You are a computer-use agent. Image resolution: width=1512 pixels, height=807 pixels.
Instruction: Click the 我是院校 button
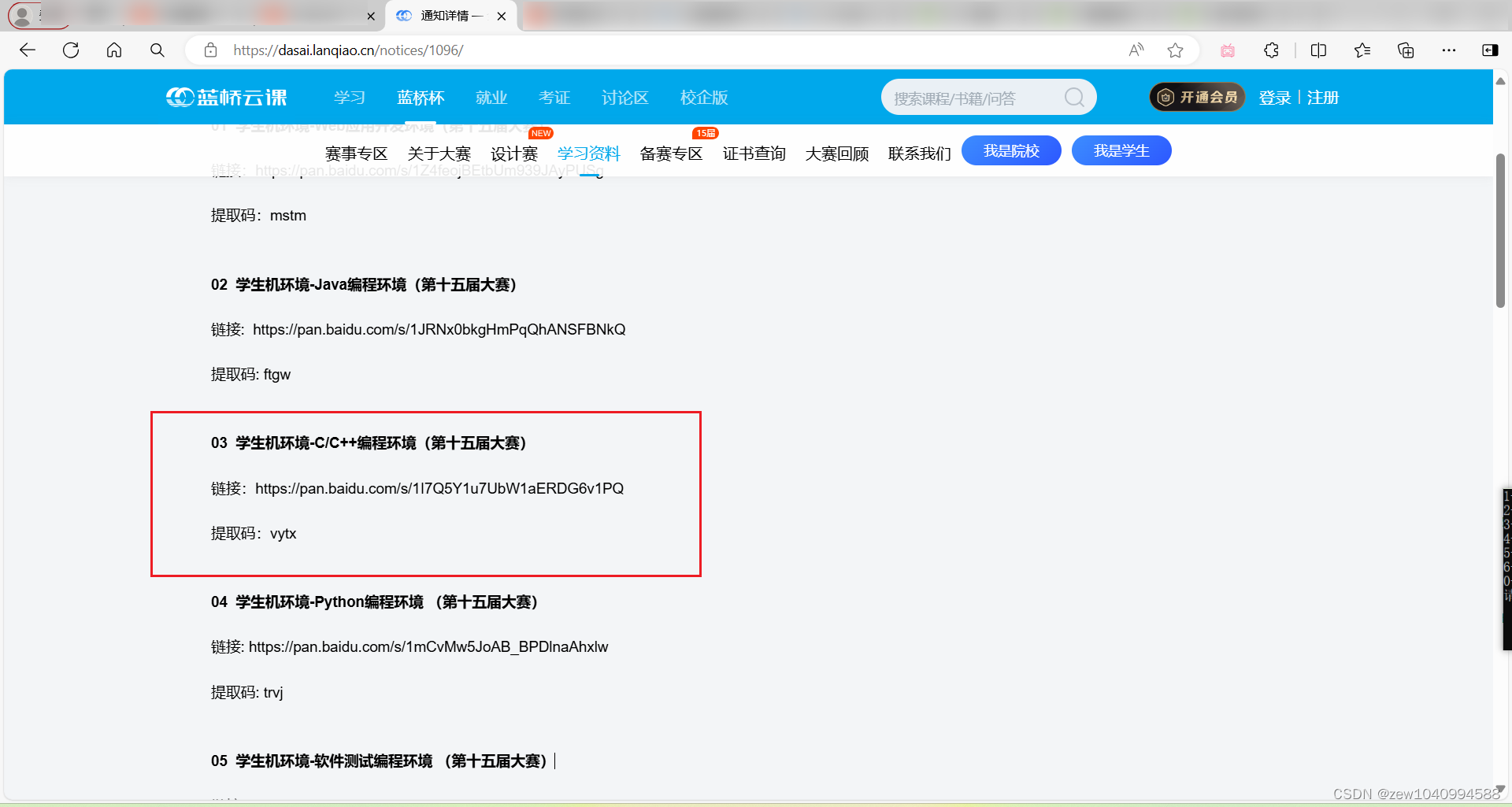click(1011, 150)
